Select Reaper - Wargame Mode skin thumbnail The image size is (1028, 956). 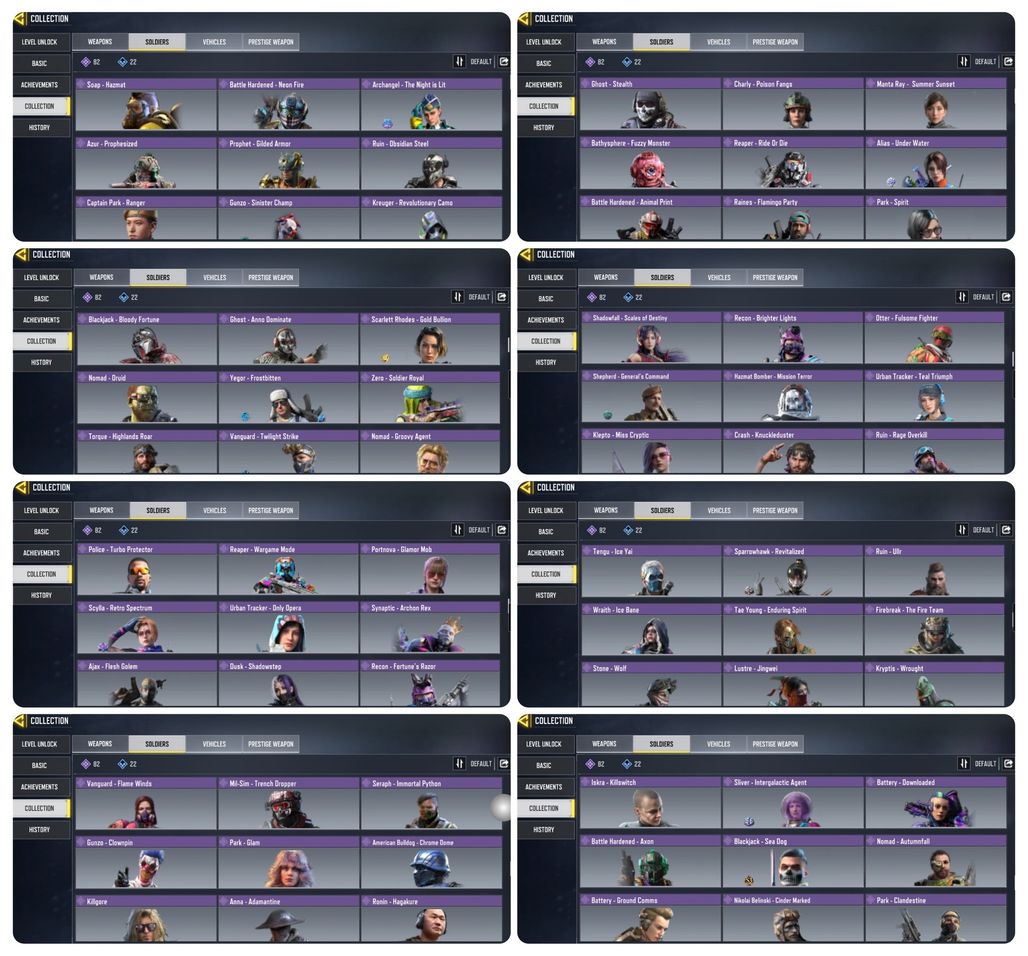click(x=288, y=569)
